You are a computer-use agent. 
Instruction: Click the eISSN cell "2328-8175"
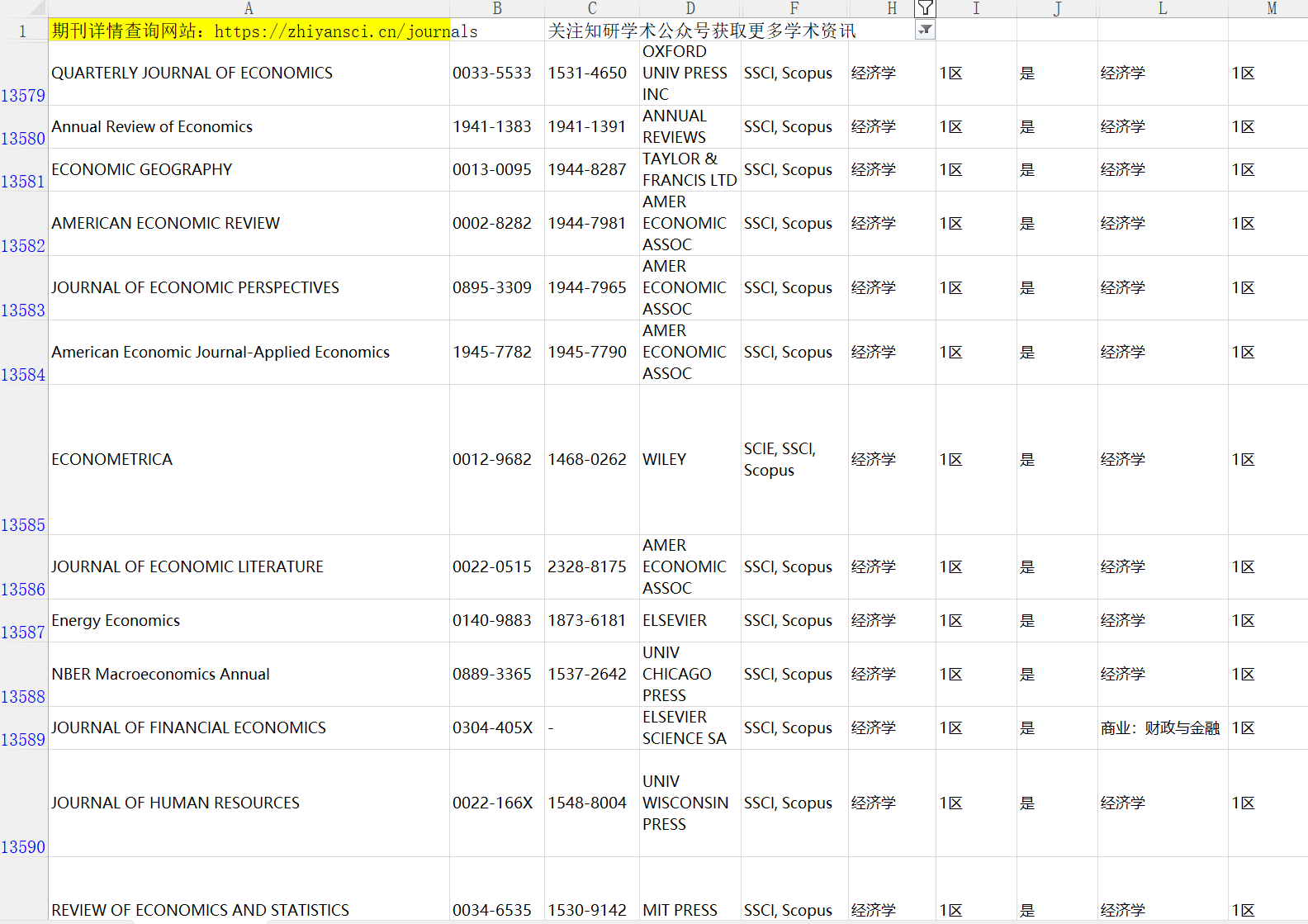coord(592,567)
